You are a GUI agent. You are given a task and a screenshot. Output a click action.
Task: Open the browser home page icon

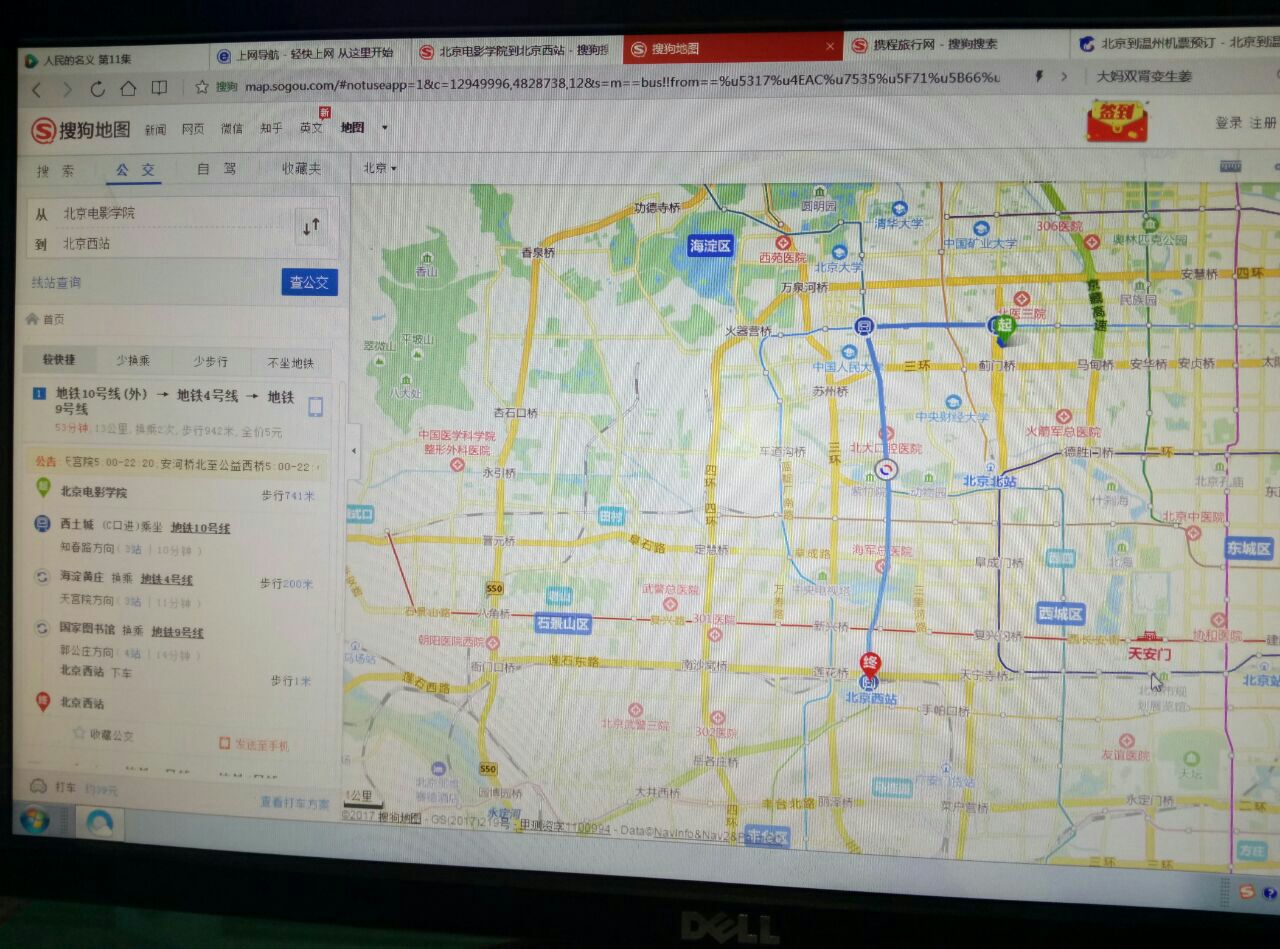tap(128, 88)
